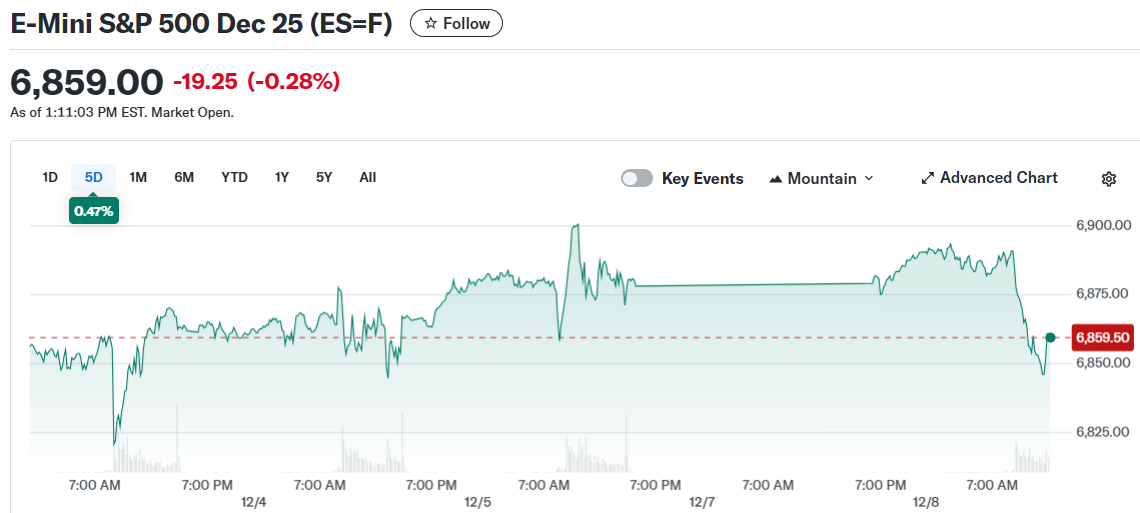
Task: Select the 5Y time range
Action: 324,177
